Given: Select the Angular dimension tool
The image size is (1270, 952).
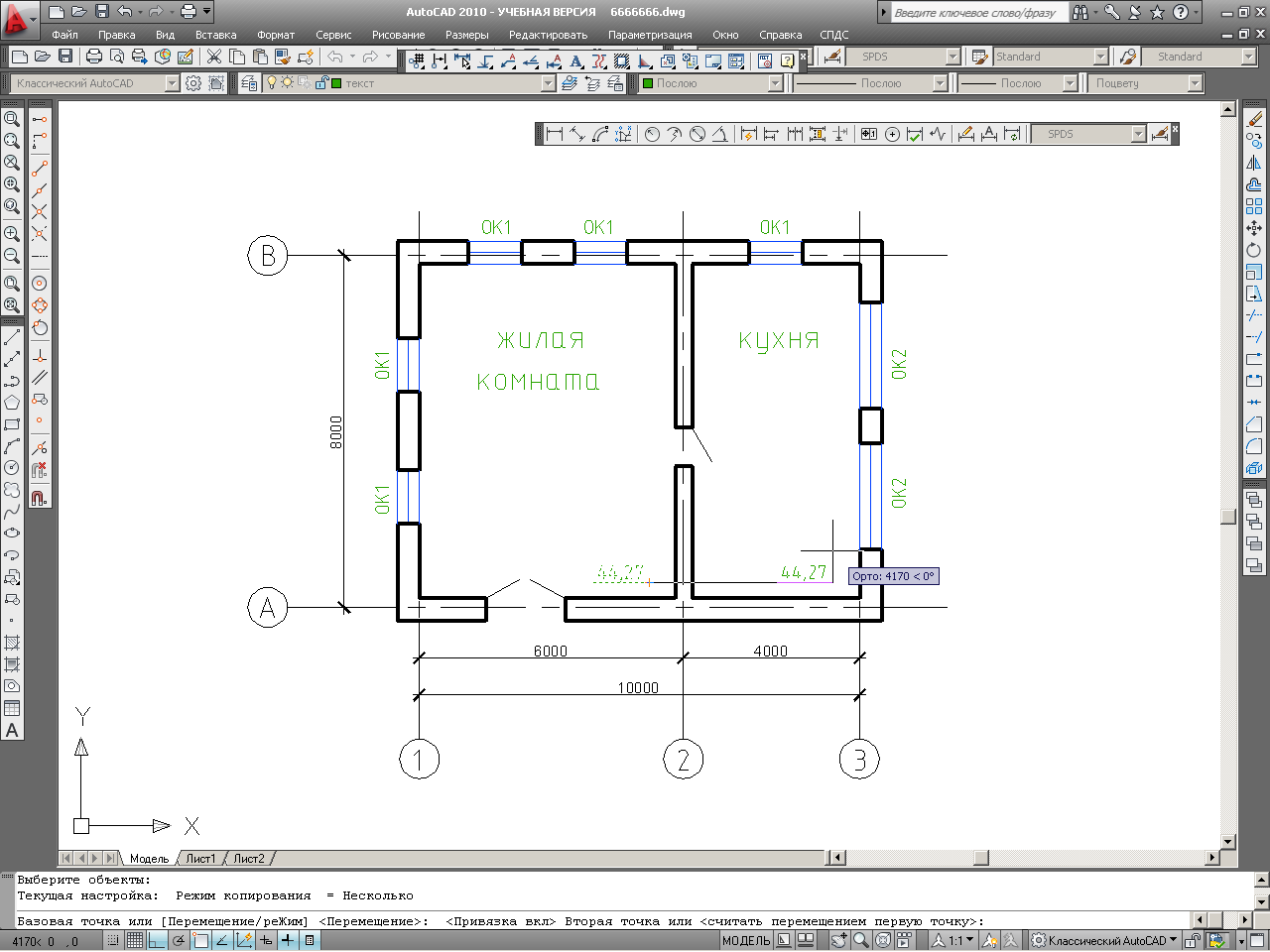Looking at the screenshot, I should click(x=719, y=134).
